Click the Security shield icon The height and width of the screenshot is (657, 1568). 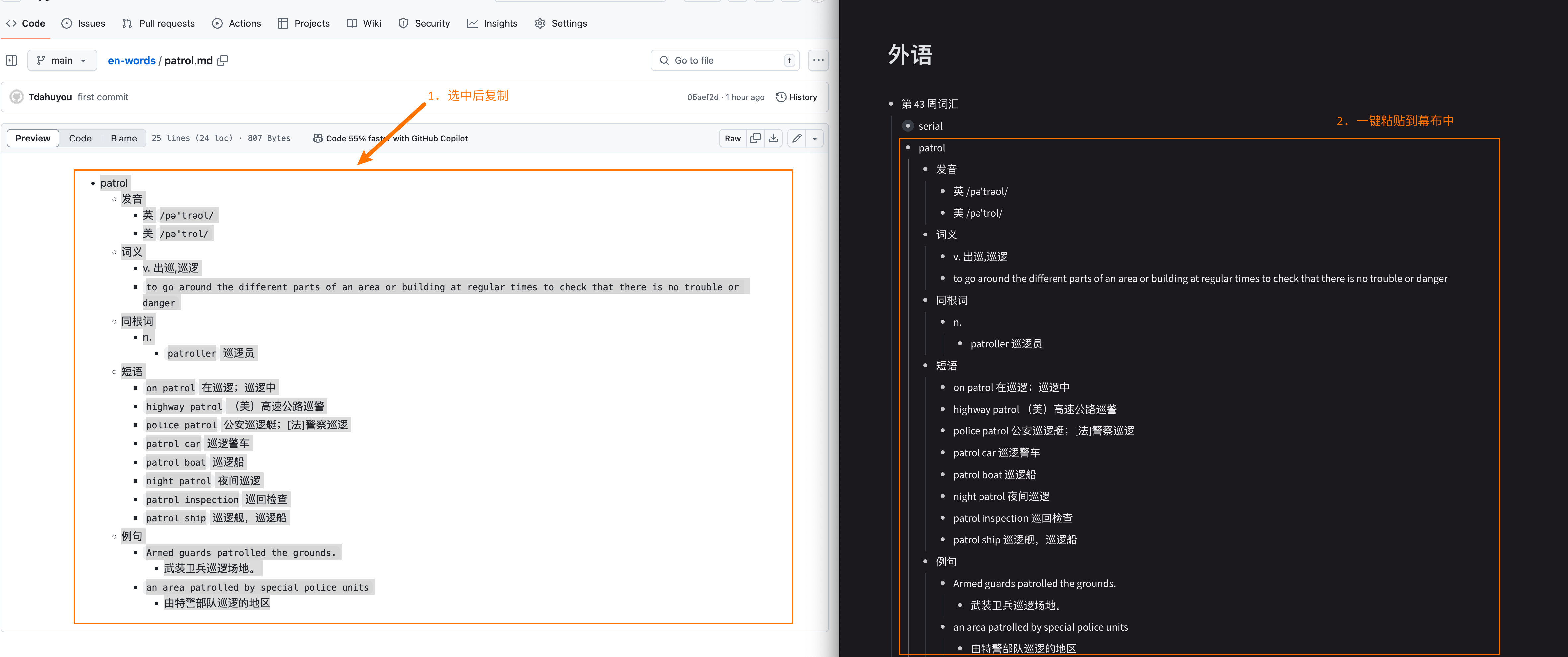coord(403,23)
